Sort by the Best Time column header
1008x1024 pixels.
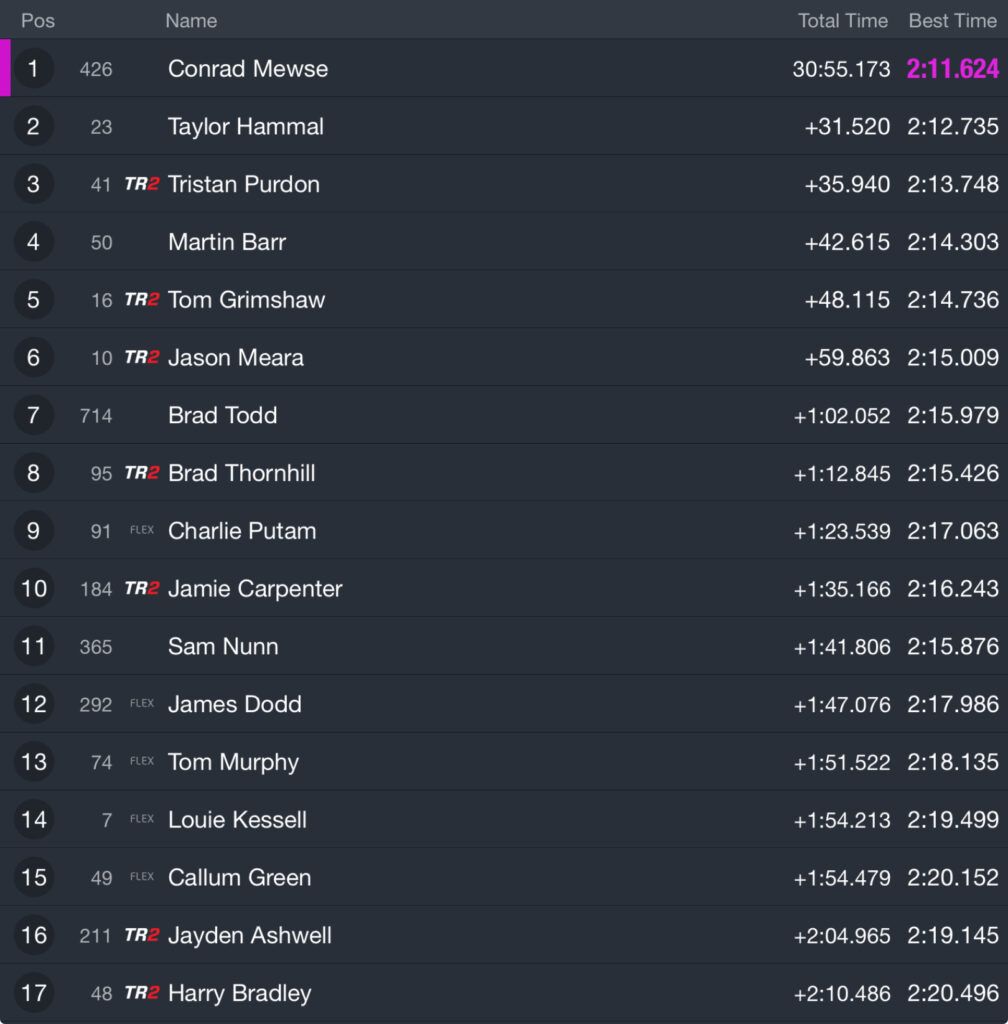(x=953, y=21)
